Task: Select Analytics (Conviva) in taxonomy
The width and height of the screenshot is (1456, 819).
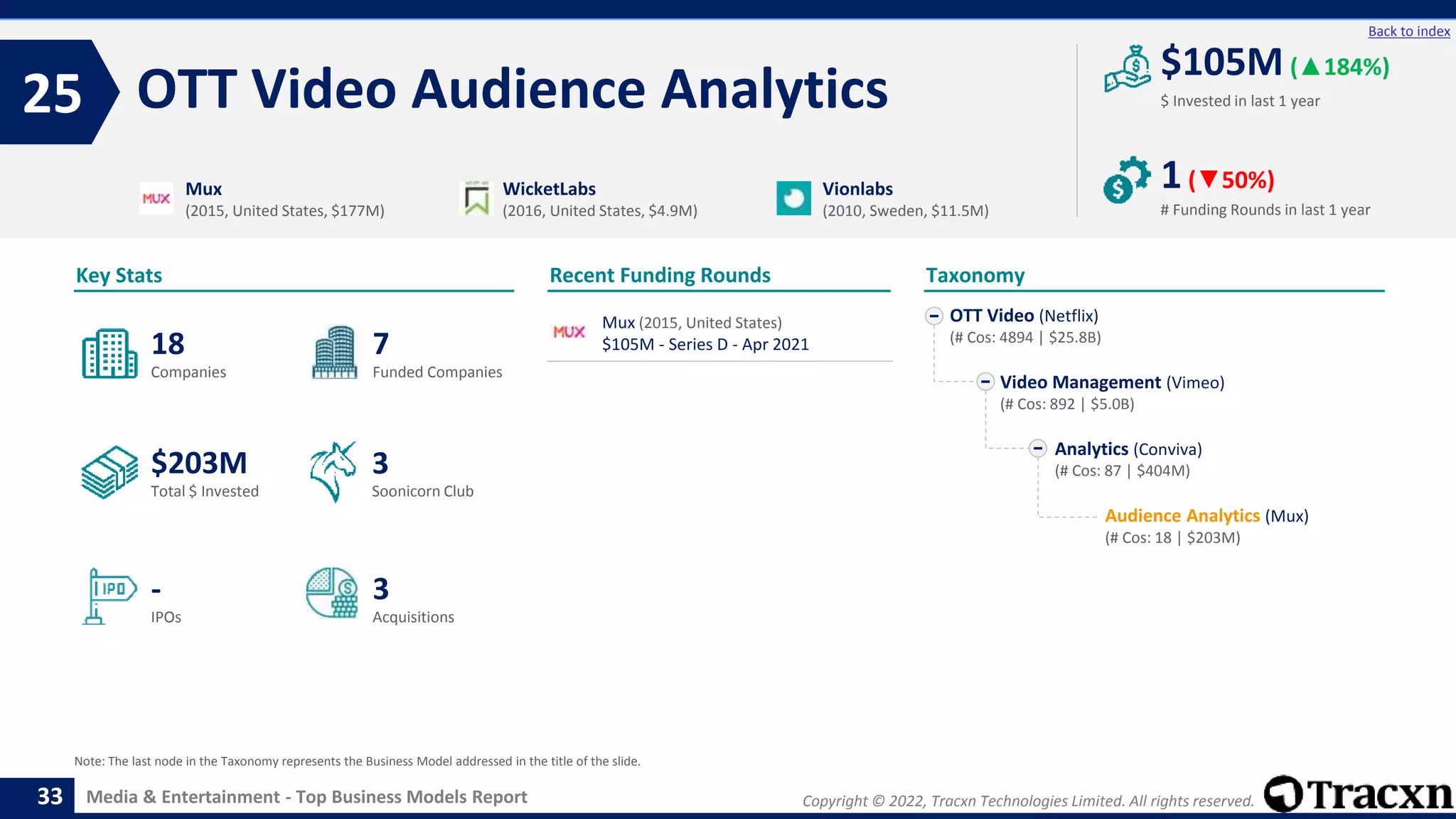Action: (1128, 449)
